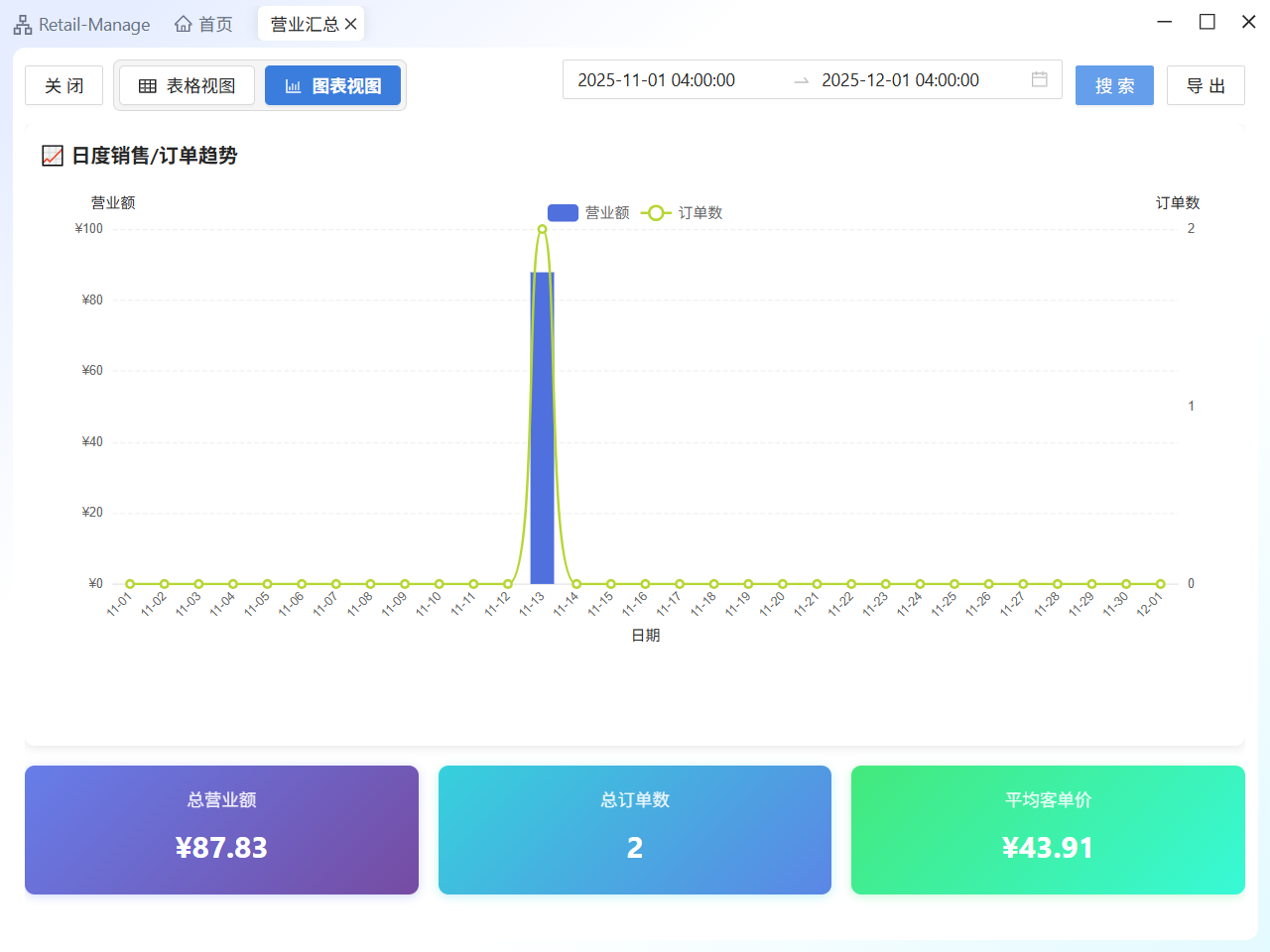Toggle the 订单数 legend series
1270x952 pixels.
(x=683, y=213)
